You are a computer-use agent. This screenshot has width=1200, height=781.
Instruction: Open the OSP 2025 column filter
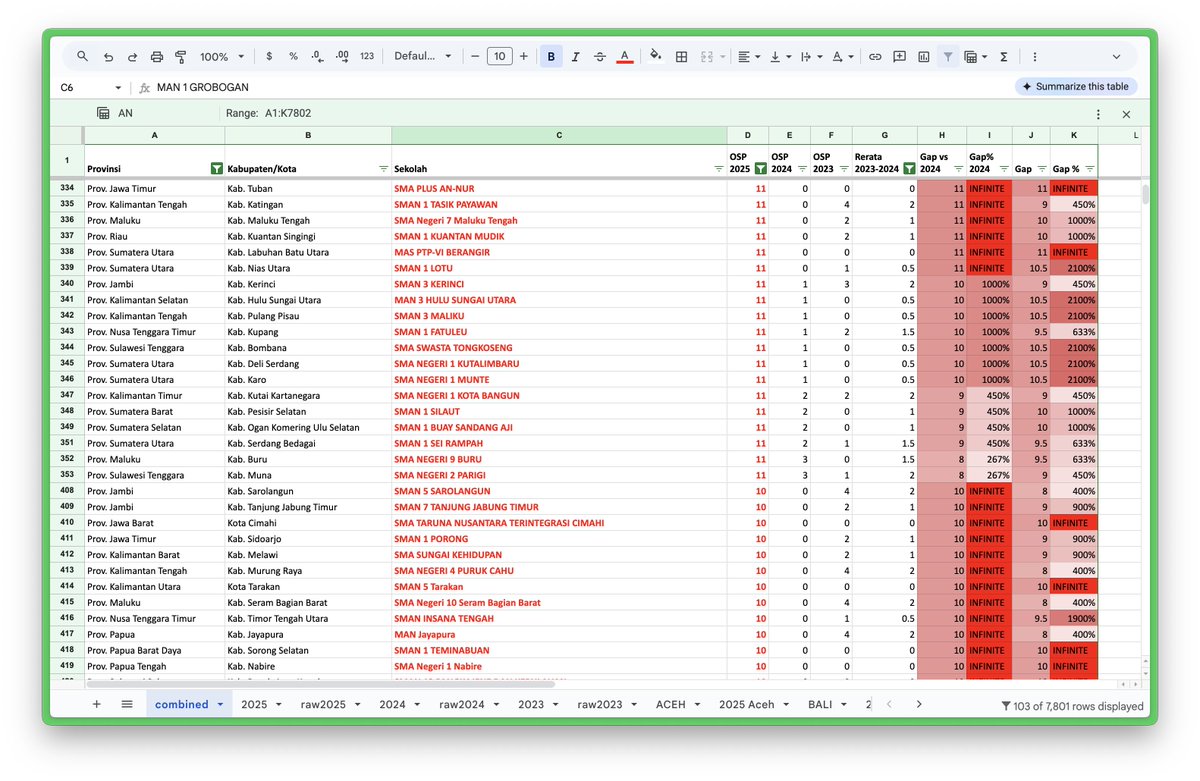coord(760,169)
